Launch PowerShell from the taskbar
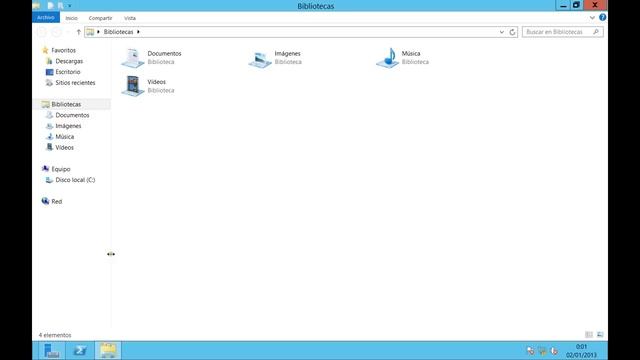 80,351
